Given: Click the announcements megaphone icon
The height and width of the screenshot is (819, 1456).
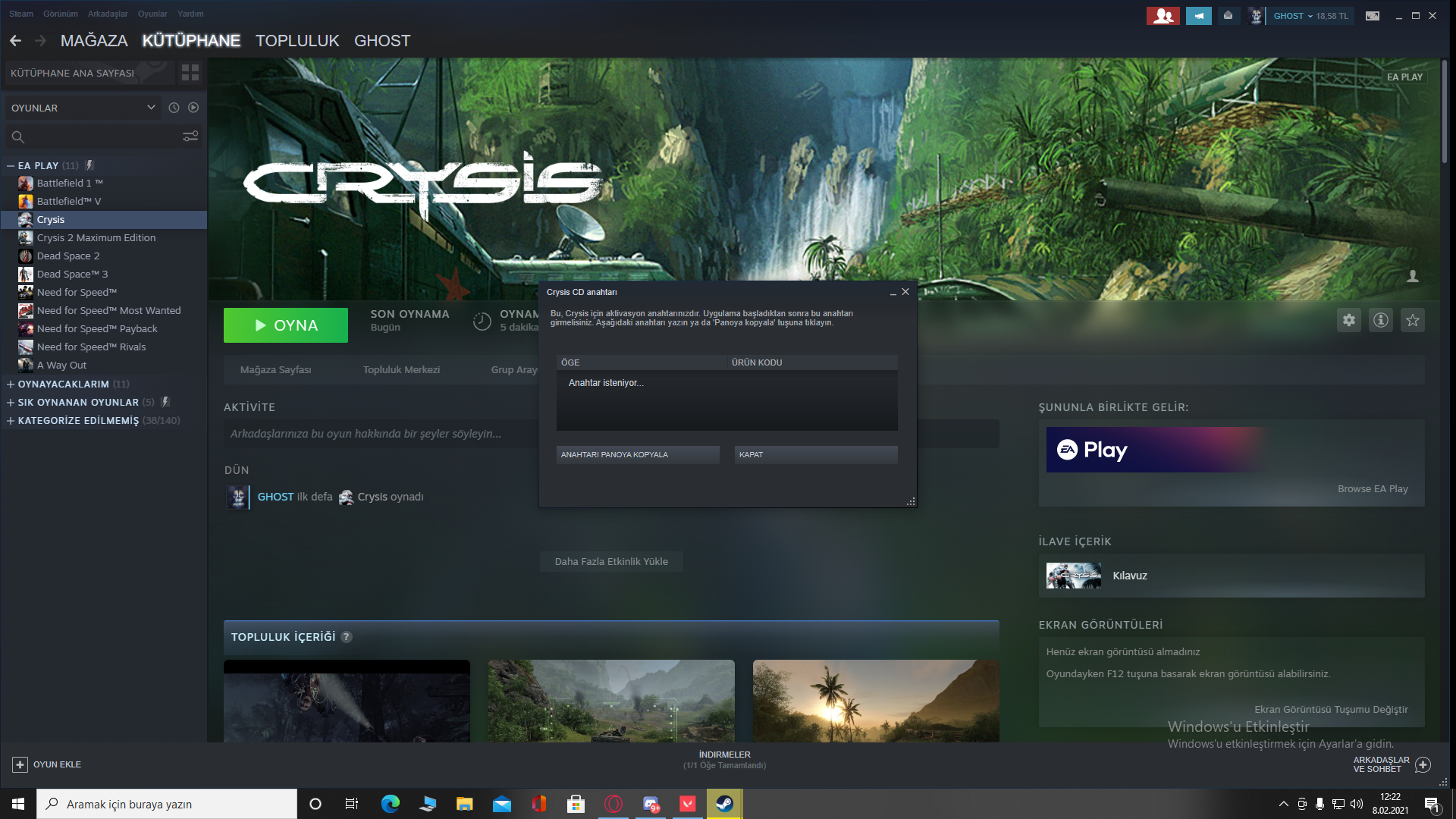Looking at the screenshot, I should click(1198, 16).
